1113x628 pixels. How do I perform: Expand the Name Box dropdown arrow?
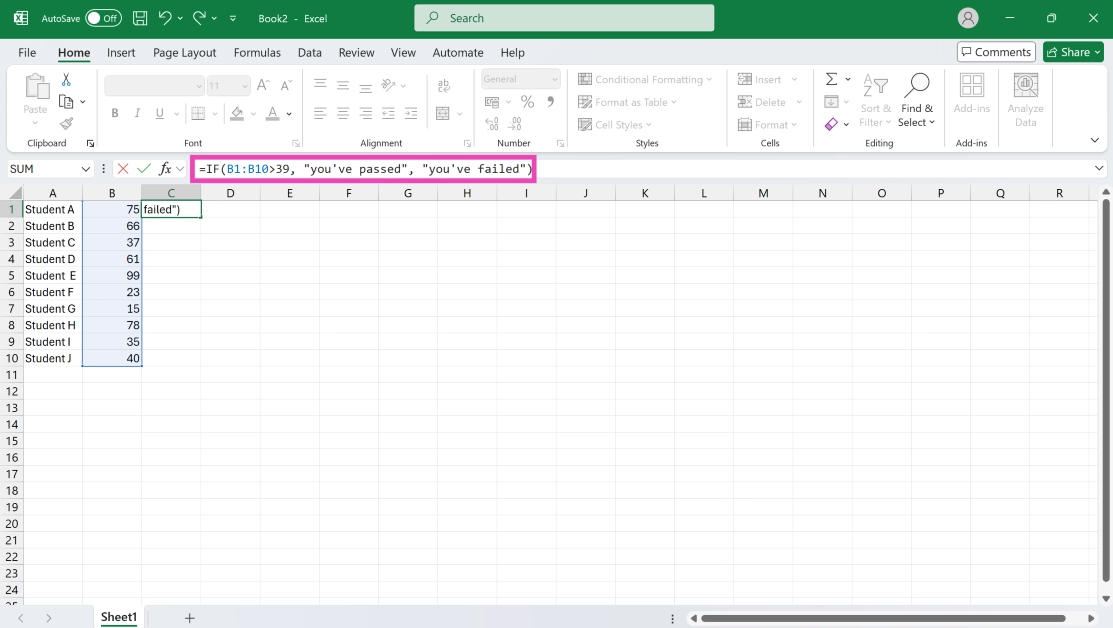click(x=85, y=169)
